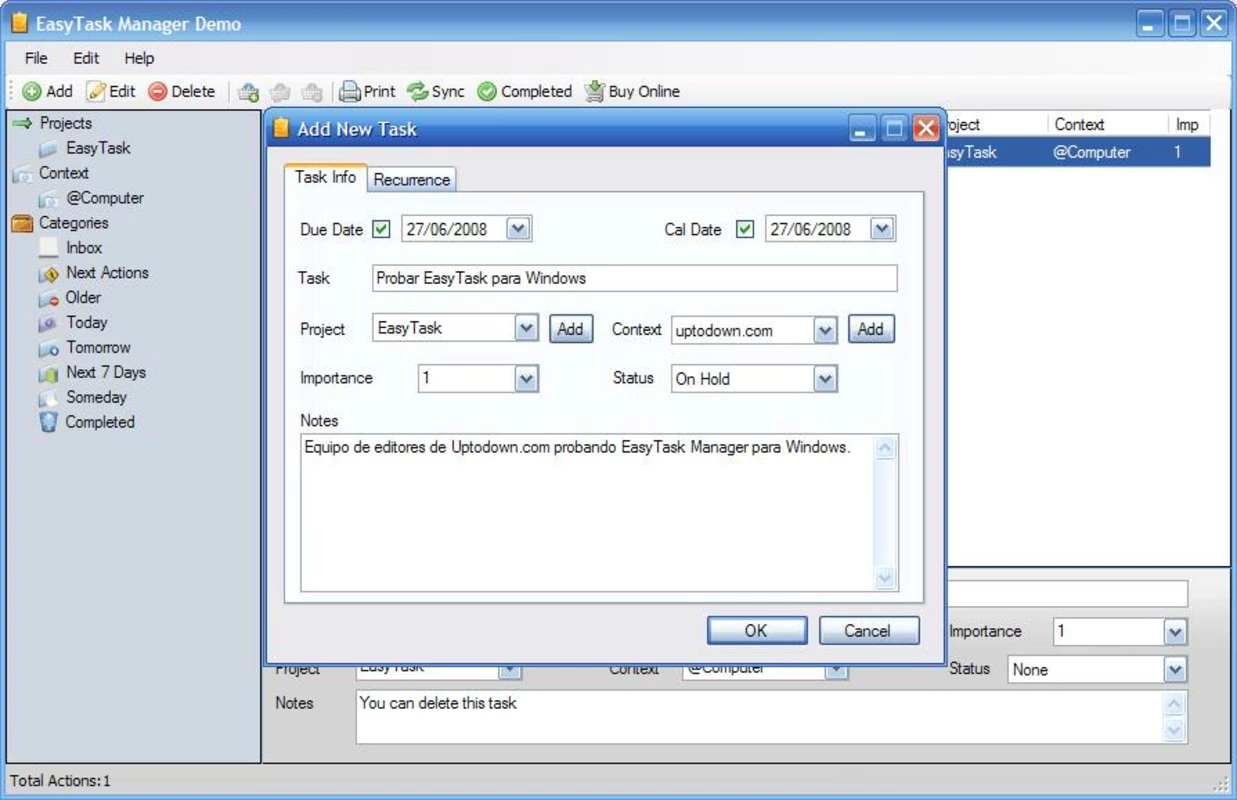Screen dimensions: 1237x800
Task: Click the Imp column header in task list
Action: (1187, 124)
